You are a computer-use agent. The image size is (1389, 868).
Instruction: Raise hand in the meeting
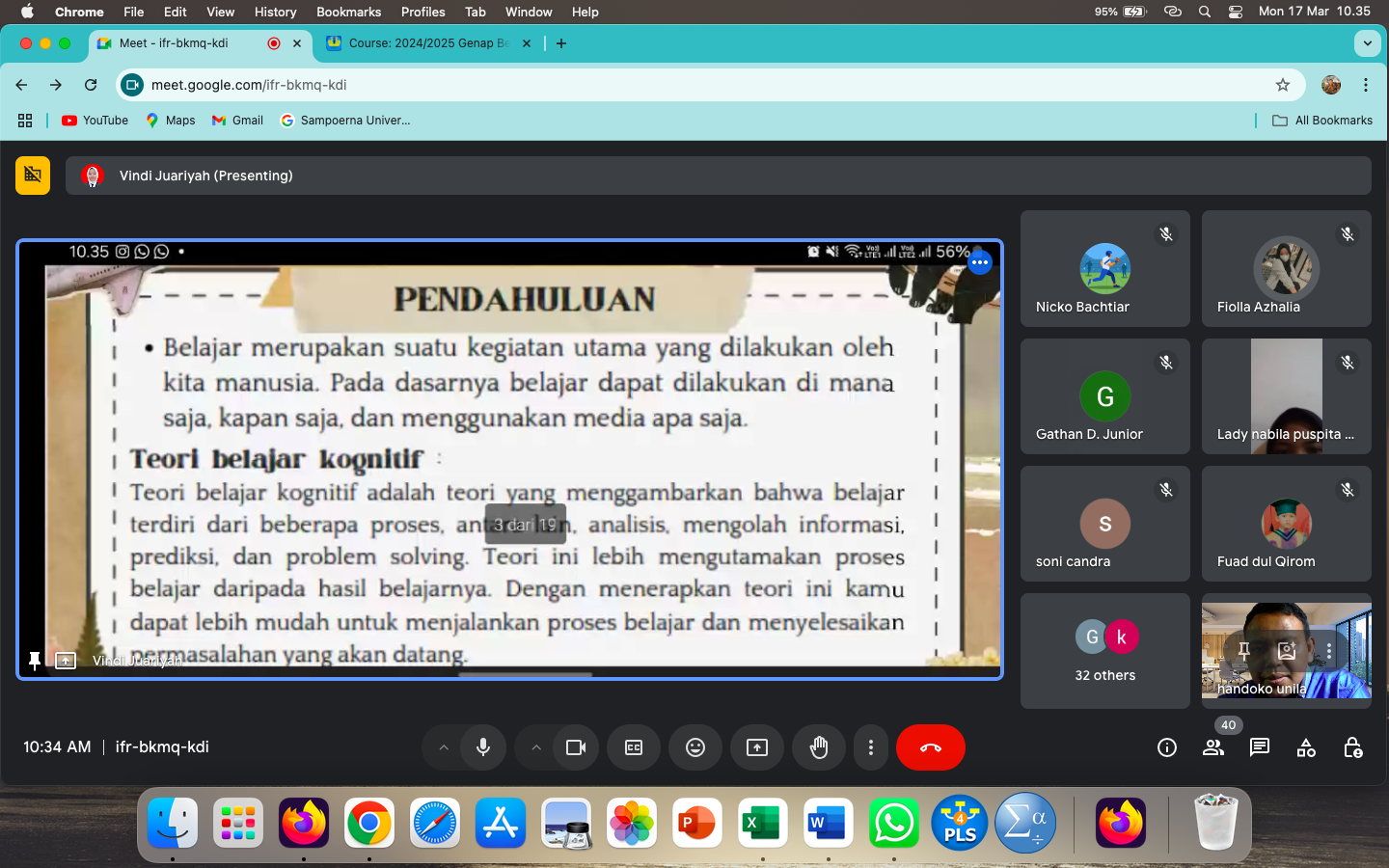pos(819,747)
